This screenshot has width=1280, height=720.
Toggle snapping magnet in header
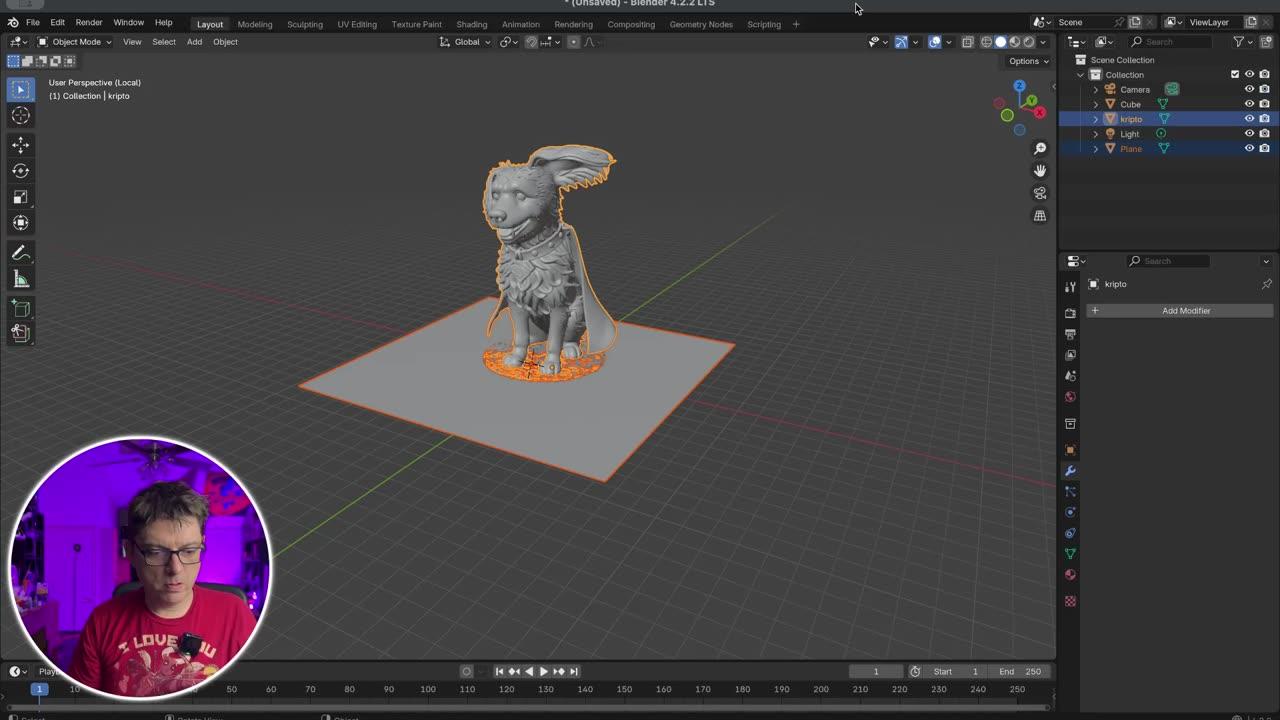coord(531,42)
